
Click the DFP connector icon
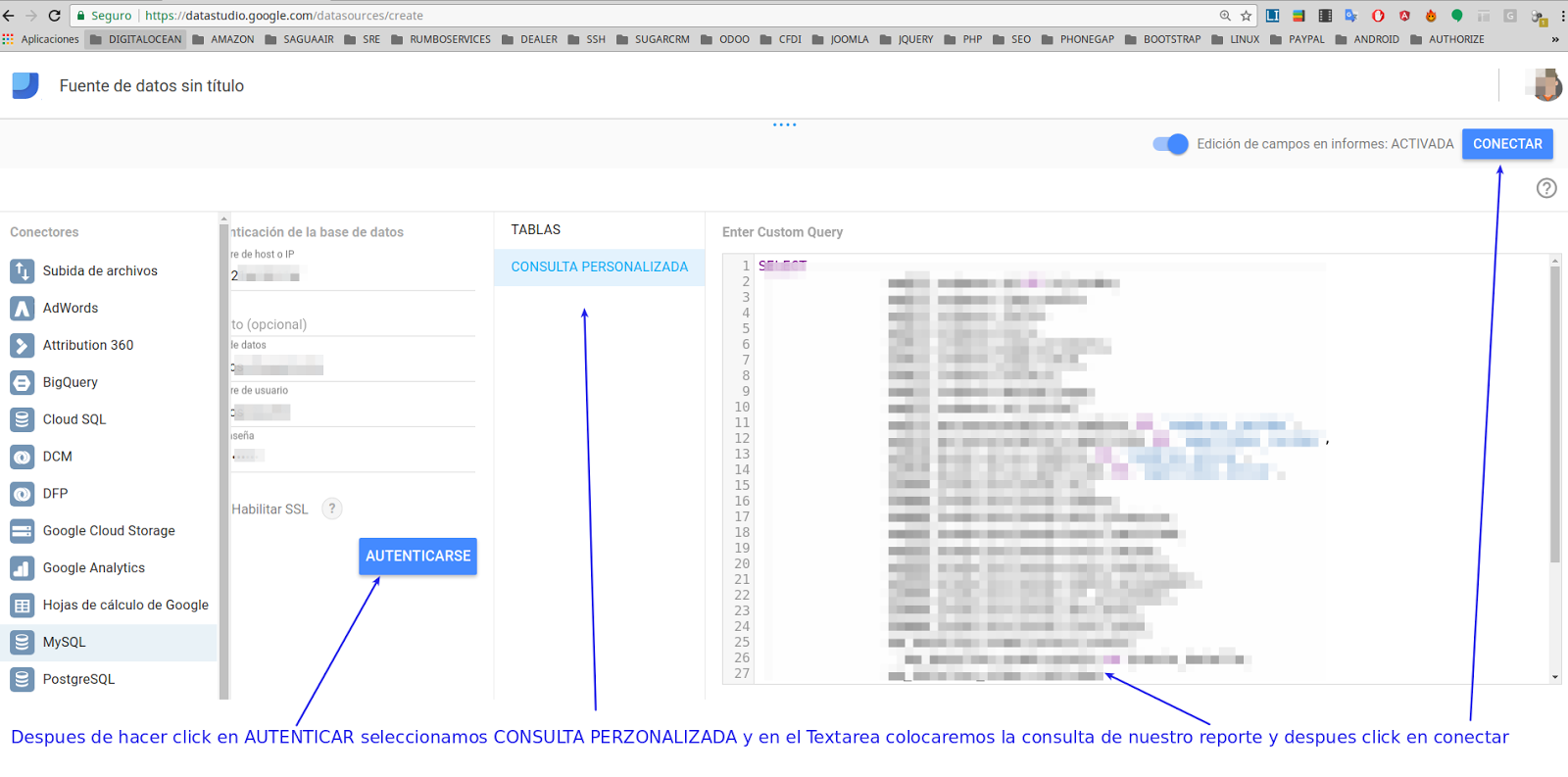[22, 494]
